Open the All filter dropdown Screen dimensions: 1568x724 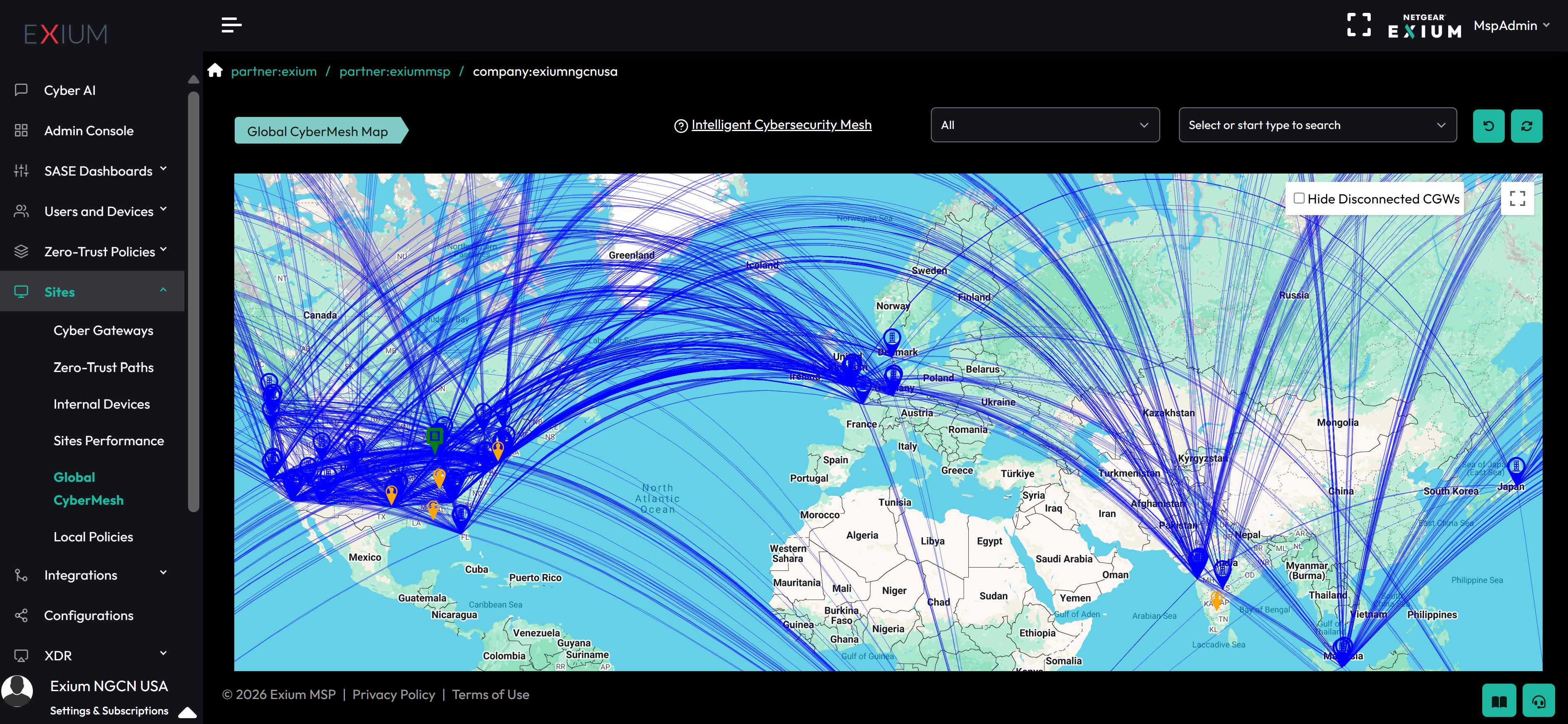click(x=1045, y=125)
